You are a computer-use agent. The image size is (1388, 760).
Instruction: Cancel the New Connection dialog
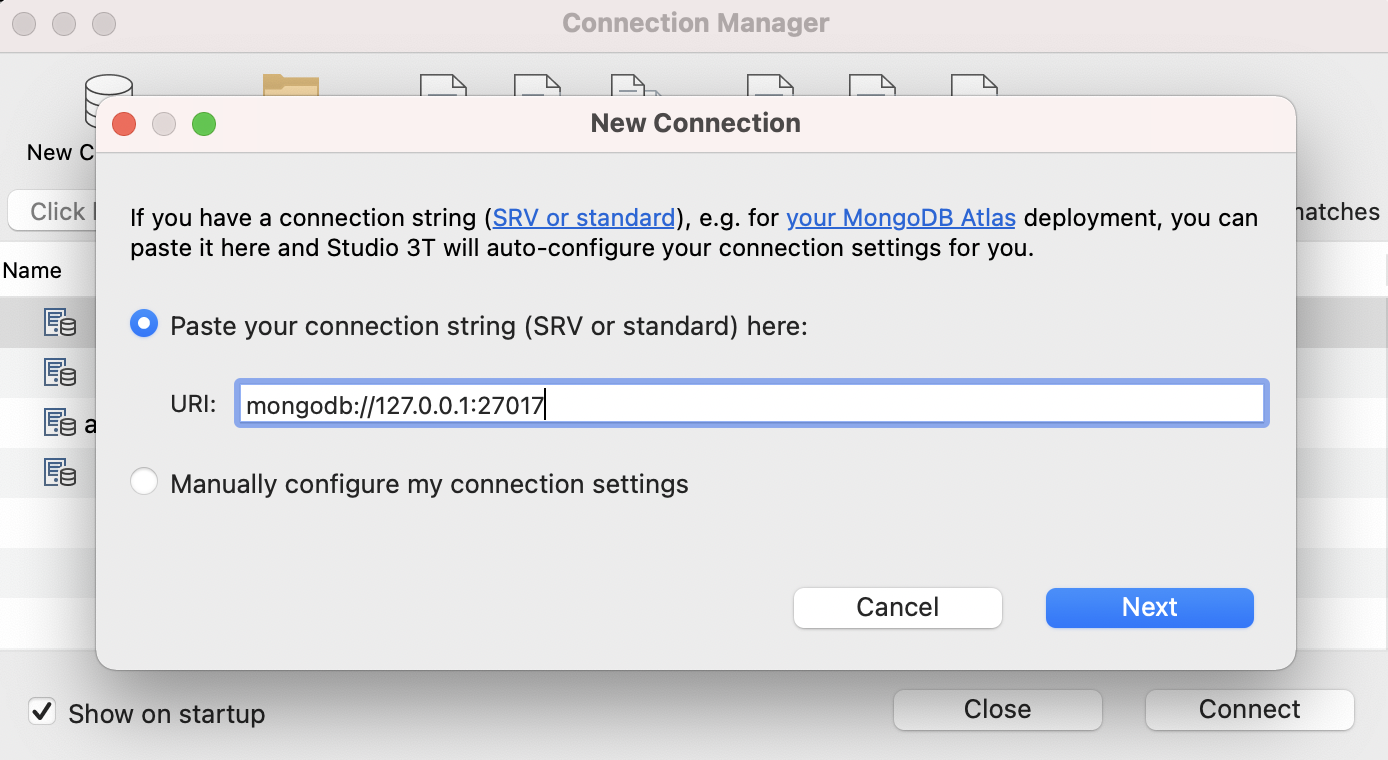pos(898,607)
